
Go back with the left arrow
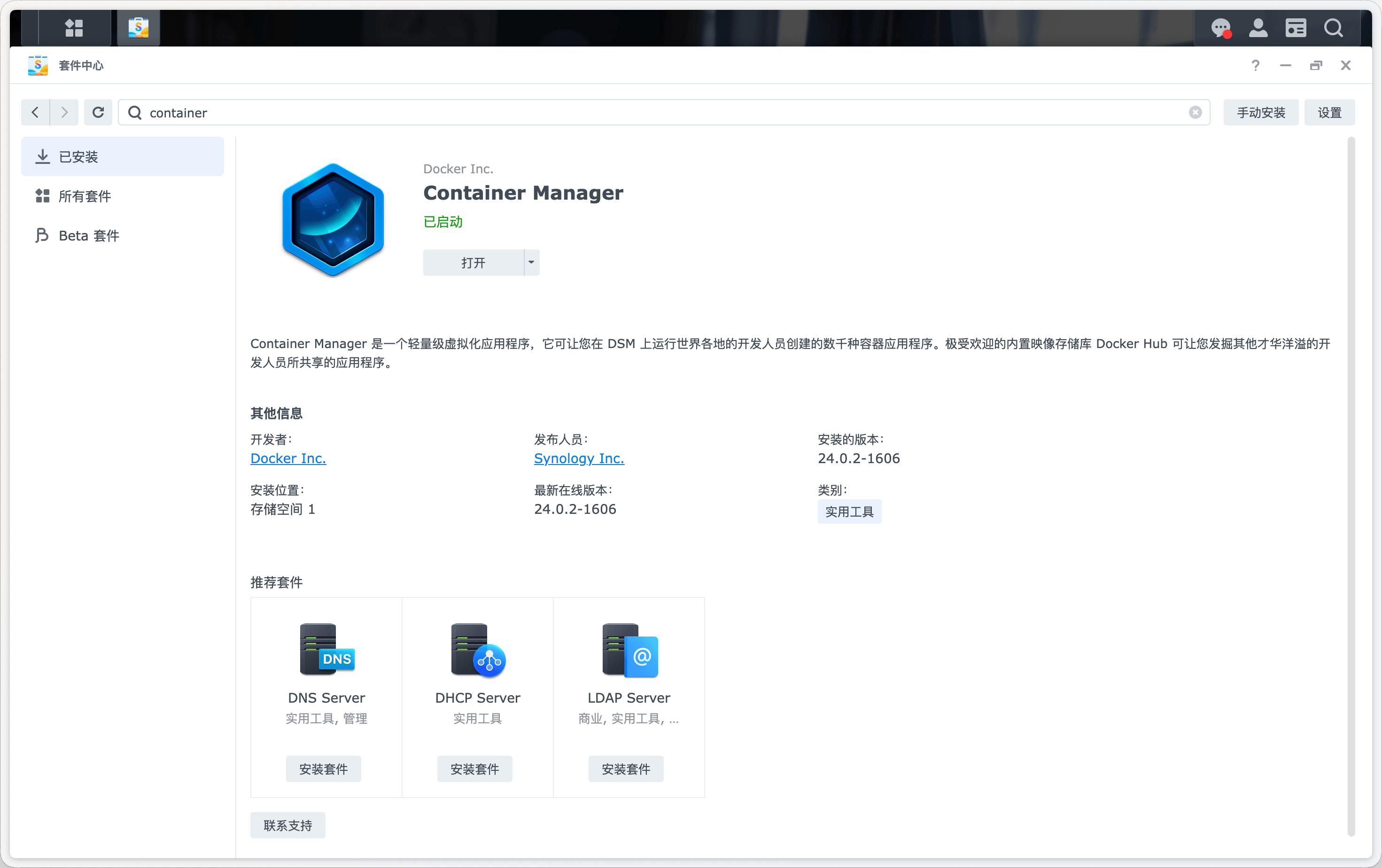[x=36, y=112]
